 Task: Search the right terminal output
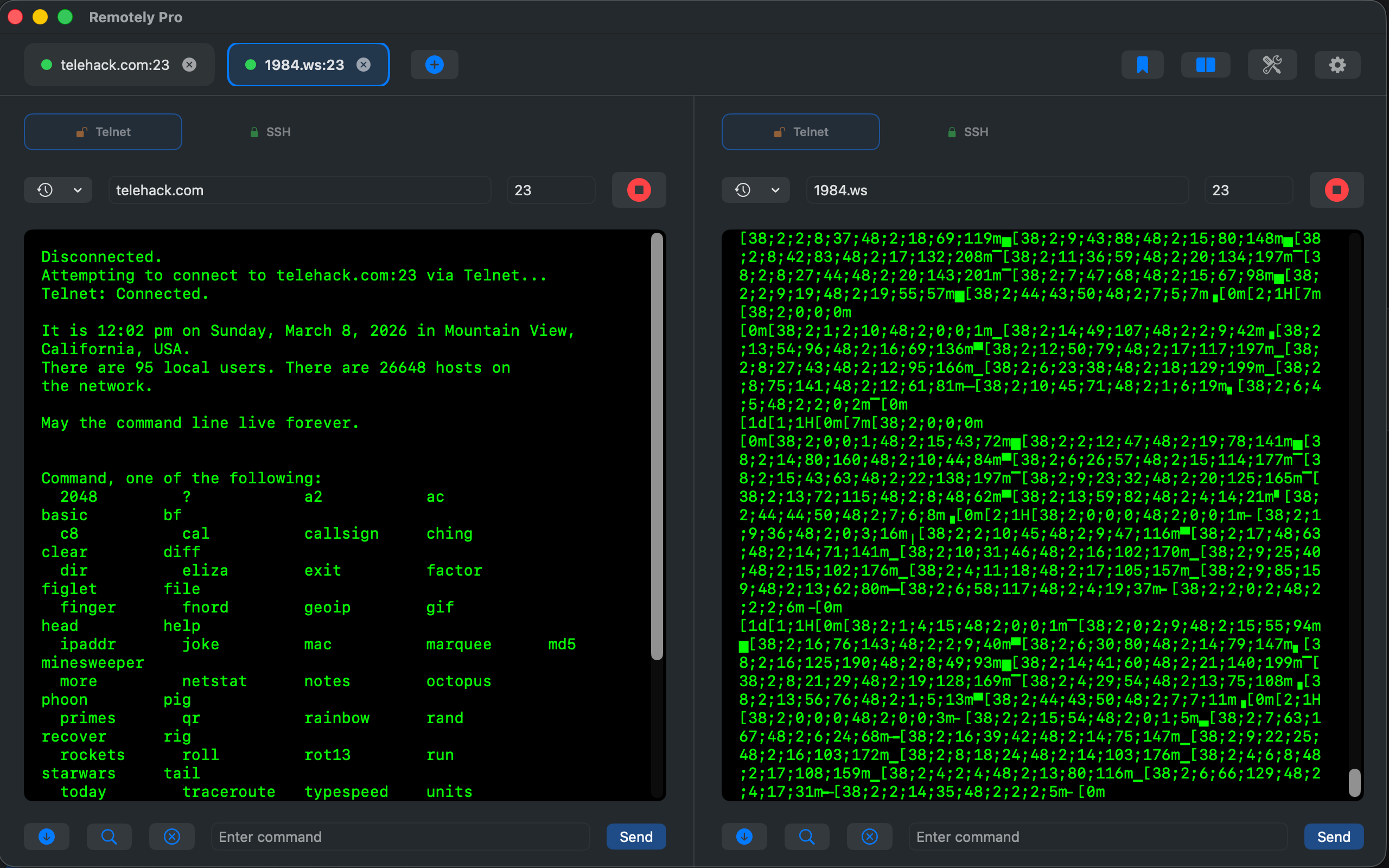(806, 837)
